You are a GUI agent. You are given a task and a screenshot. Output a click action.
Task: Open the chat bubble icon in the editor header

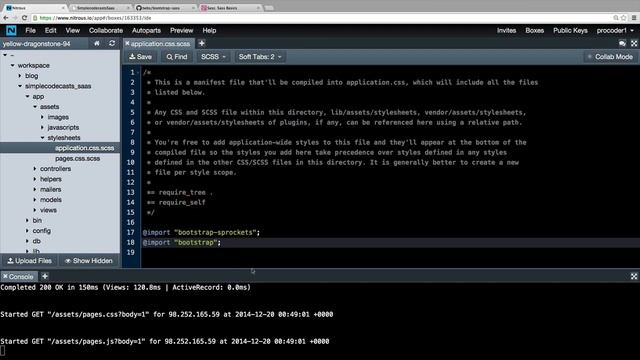pyautogui.click(x=622, y=43)
